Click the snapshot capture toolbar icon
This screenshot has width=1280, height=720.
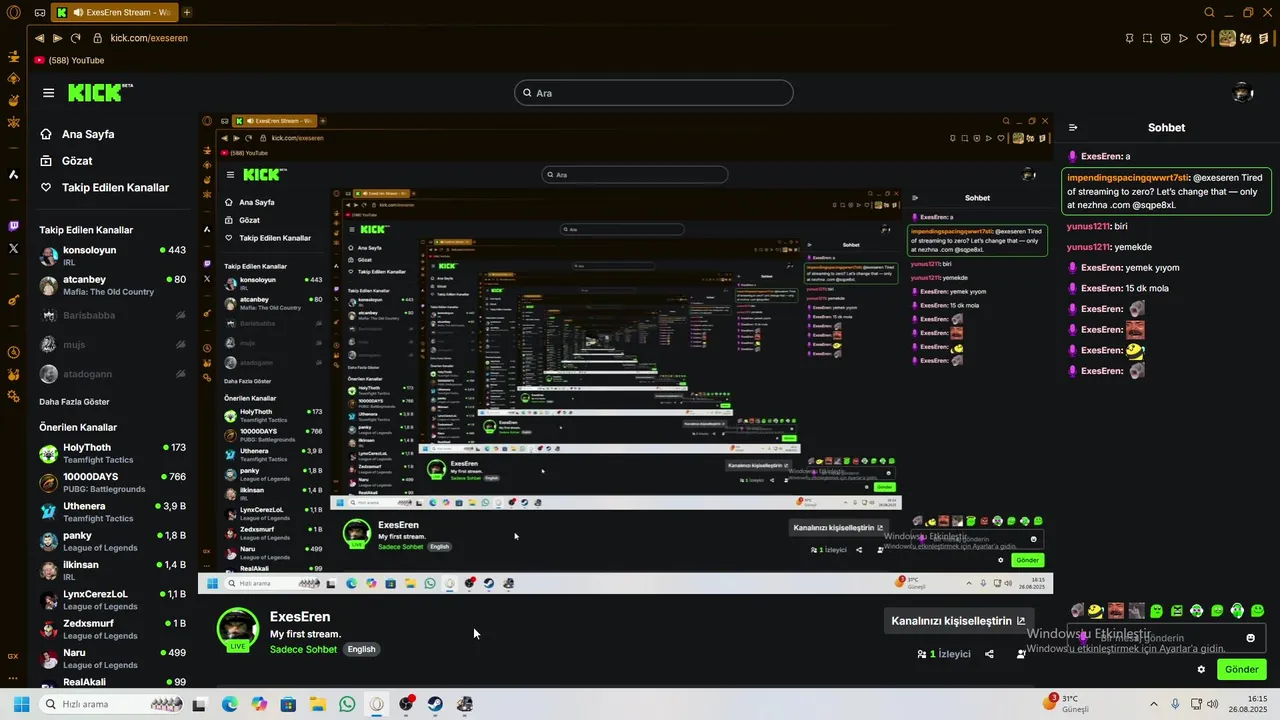click(x=1148, y=38)
